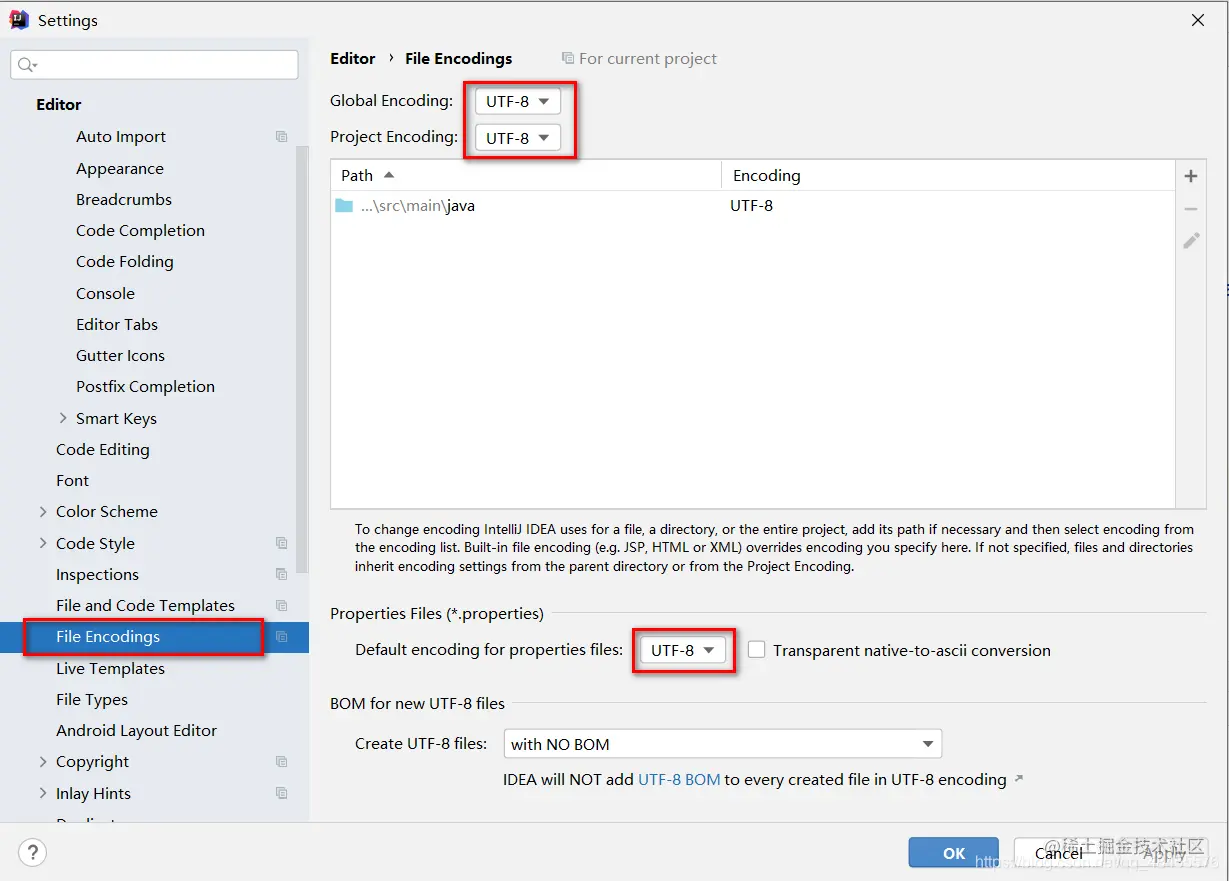Click the OK button
Viewport: 1229px width, 881px height.
[954, 853]
